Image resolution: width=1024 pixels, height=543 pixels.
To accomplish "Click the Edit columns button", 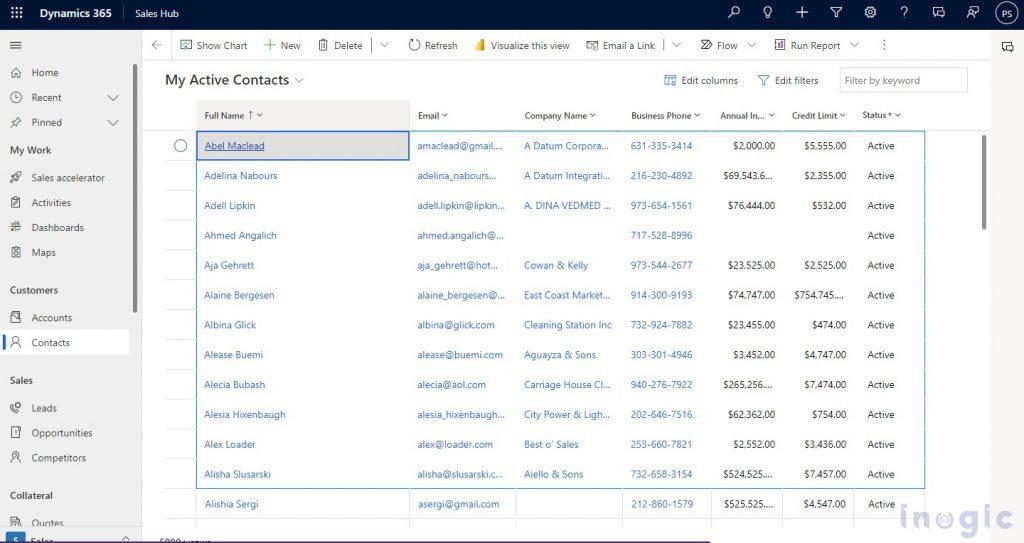I will click(x=701, y=80).
